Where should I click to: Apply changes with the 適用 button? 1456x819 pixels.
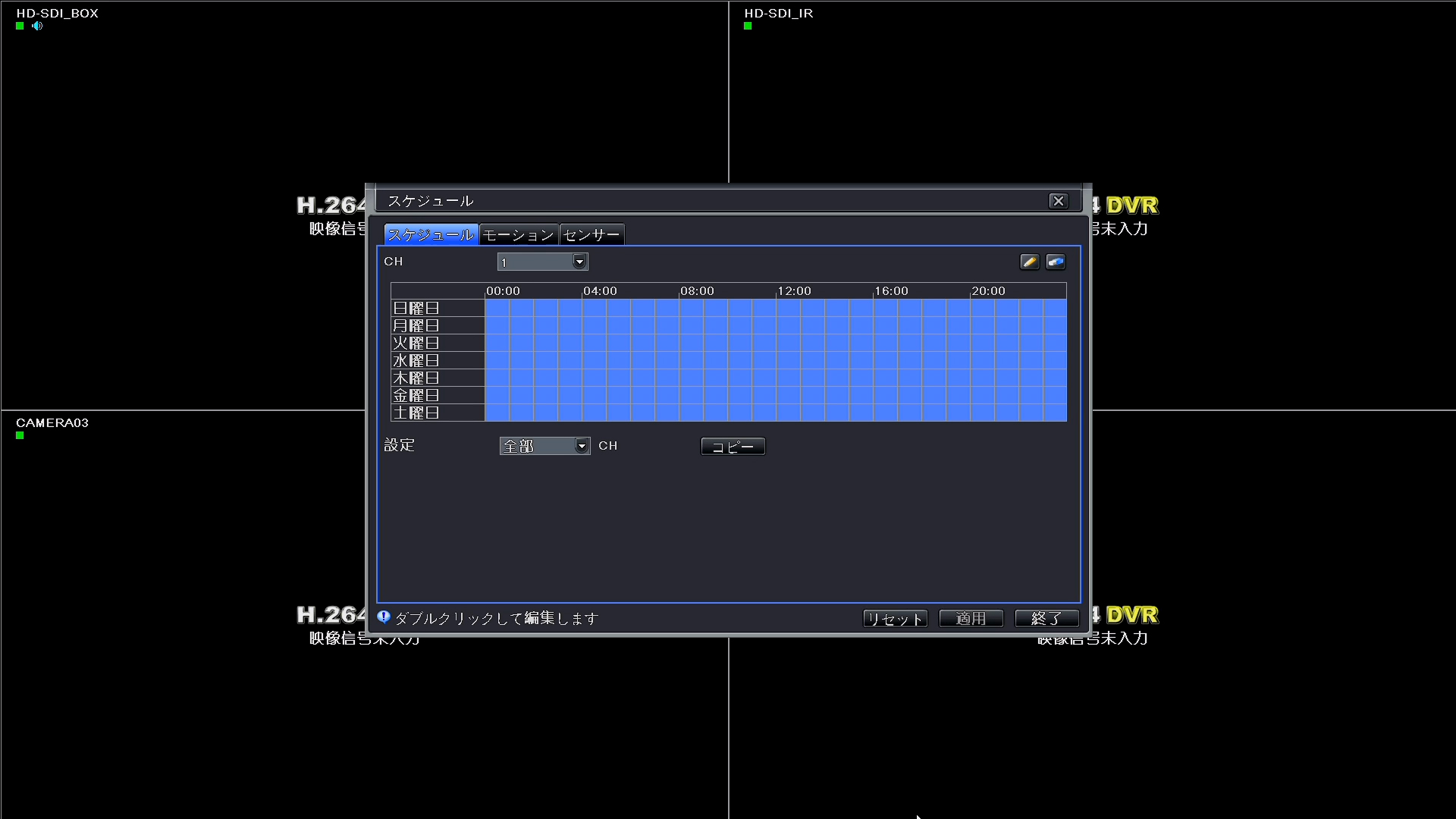(x=971, y=618)
